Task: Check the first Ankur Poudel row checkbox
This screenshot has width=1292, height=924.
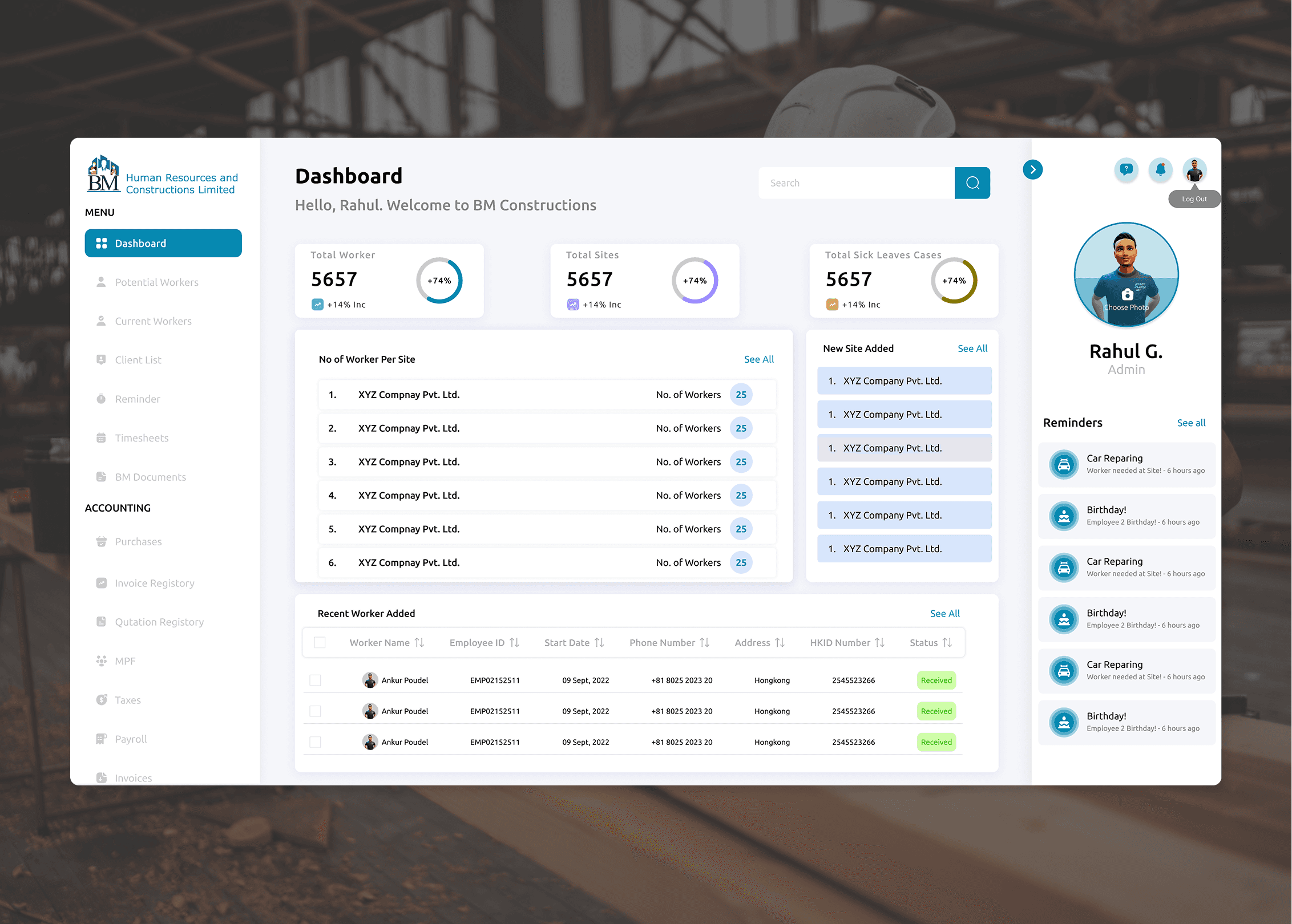Action: (x=315, y=680)
